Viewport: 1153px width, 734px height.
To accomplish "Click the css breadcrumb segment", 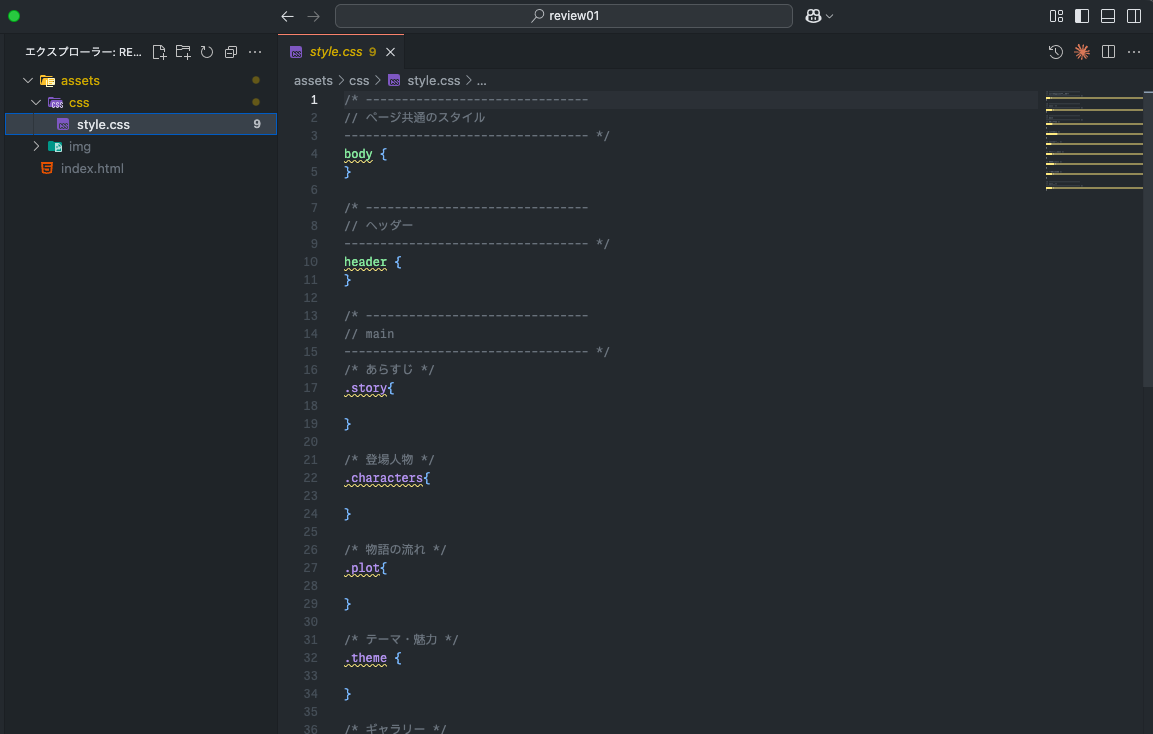I will point(358,80).
